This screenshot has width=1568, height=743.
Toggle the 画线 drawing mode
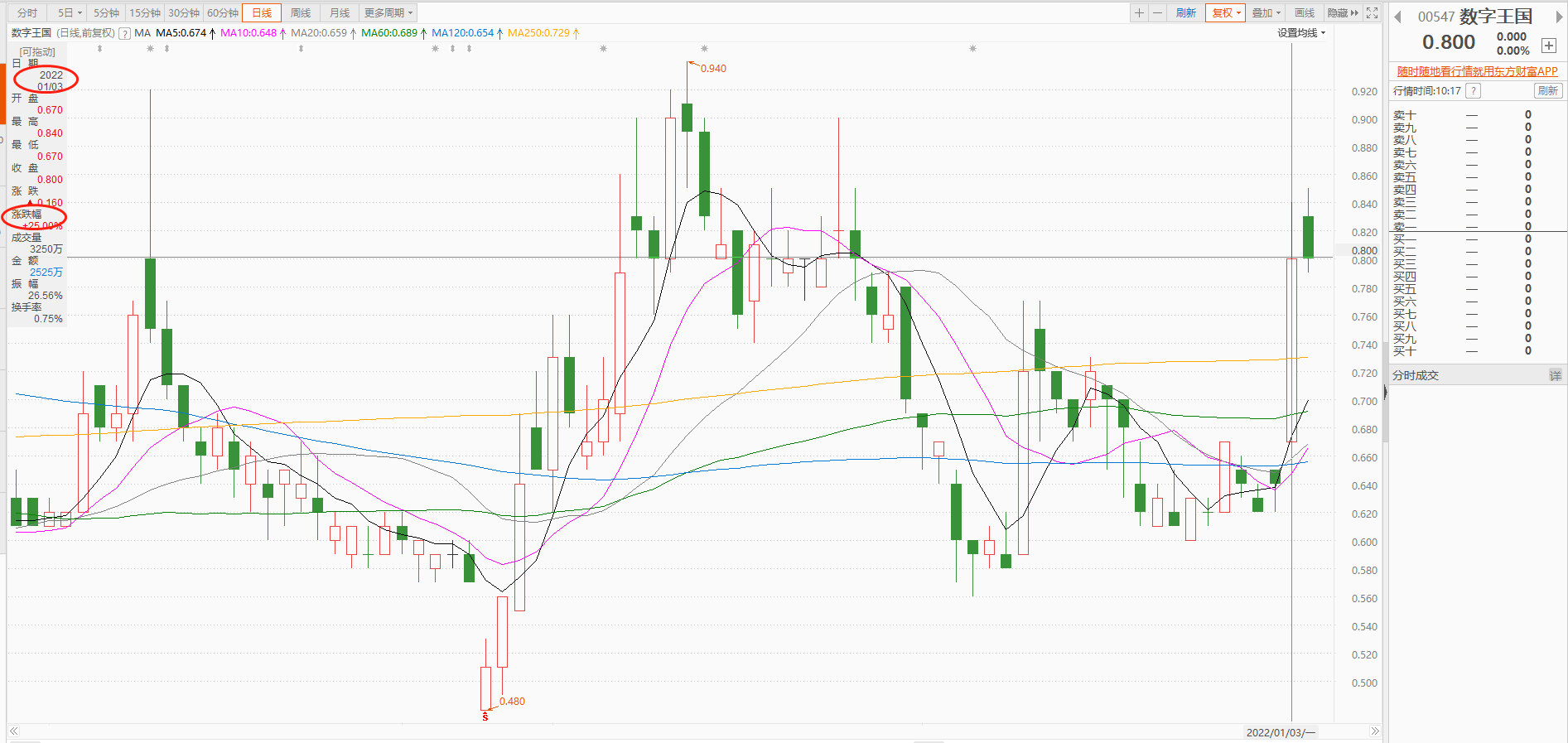pyautogui.click(x=1305, y=12)
